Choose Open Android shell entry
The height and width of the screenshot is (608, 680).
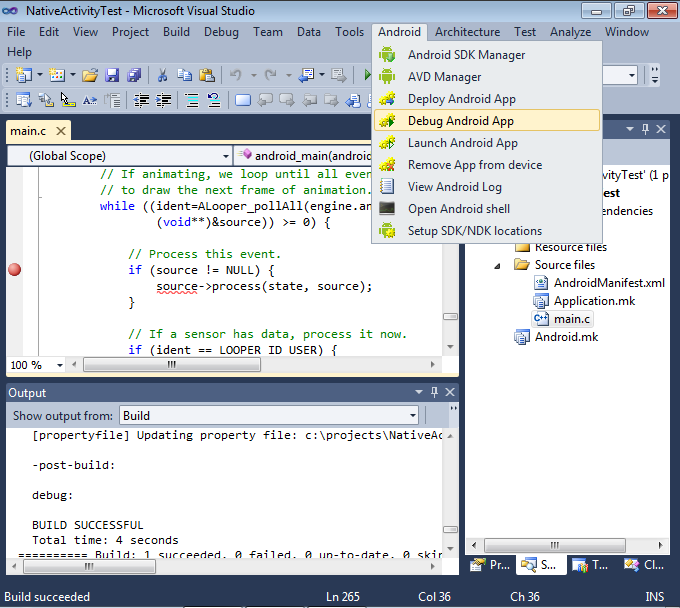(x=487, y=209)
